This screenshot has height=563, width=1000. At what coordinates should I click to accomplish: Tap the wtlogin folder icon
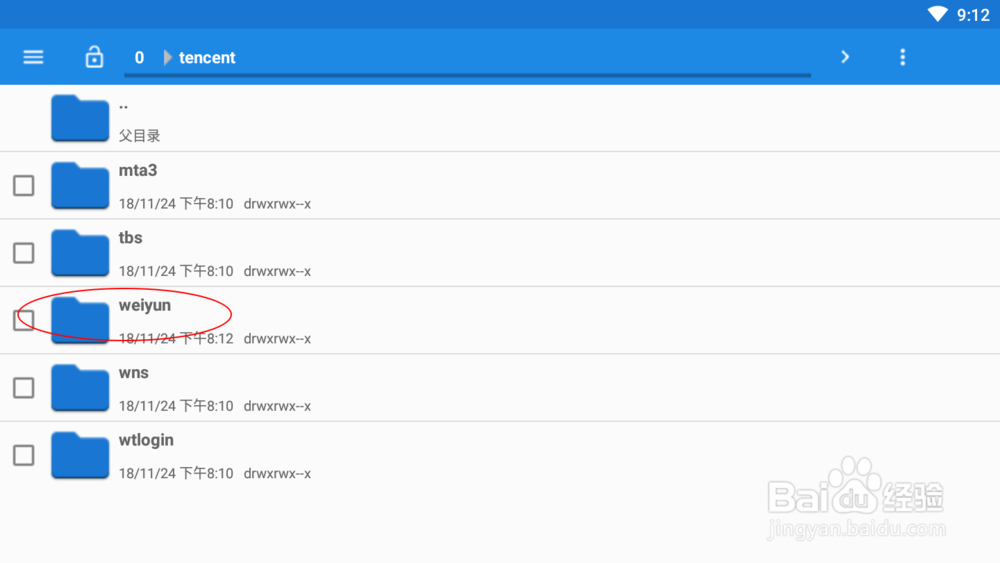point(80,455)
